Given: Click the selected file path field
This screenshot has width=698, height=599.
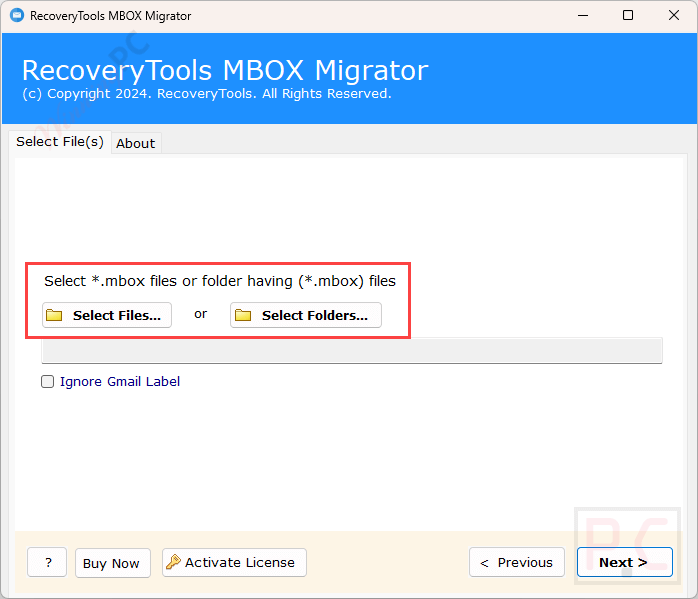Looking at the screenshot, I should pos(352,350).
